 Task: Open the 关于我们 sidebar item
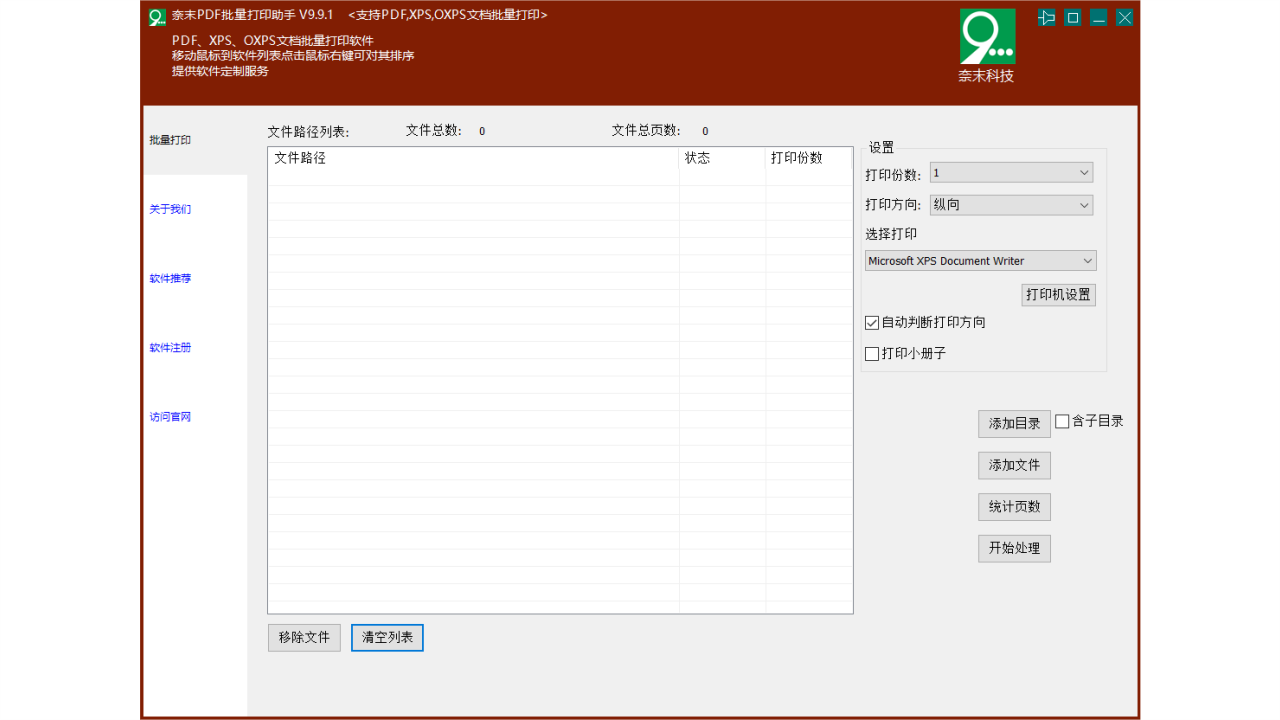click(x=170, y=209)
